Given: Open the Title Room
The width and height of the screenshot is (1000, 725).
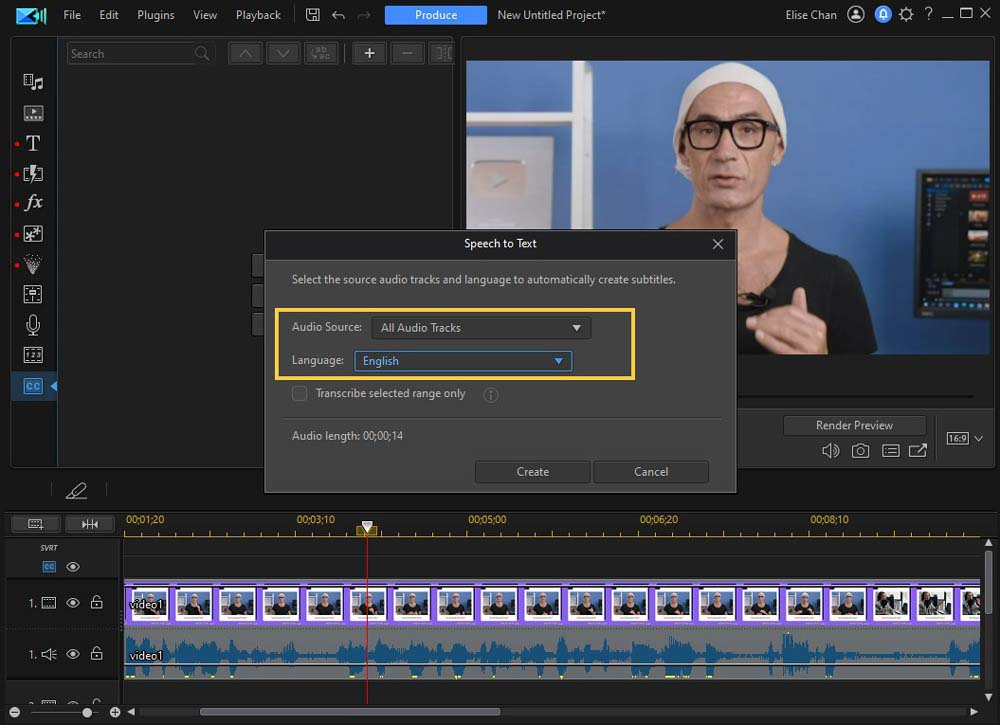Looking at the screenshot, I should (x=33, y=143).
